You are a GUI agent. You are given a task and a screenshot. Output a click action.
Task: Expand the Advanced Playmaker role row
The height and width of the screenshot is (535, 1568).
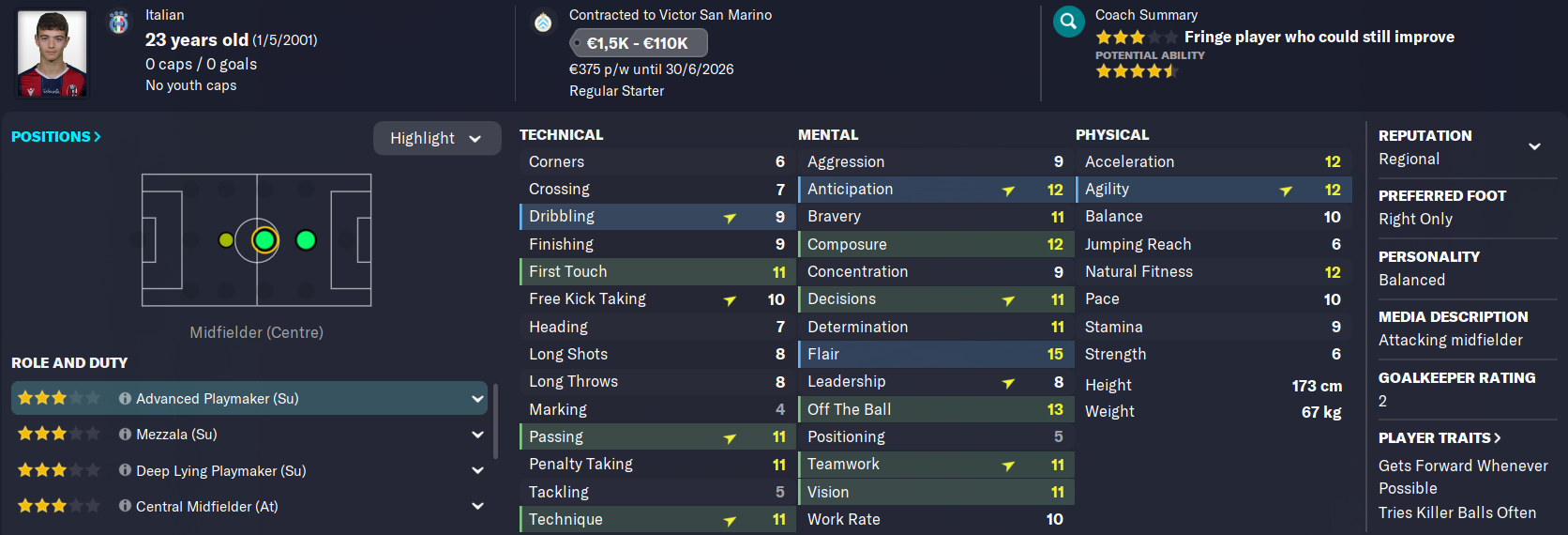click(477, 398)
